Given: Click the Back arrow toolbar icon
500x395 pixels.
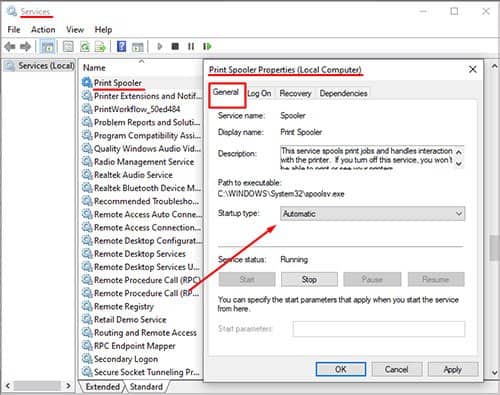Looking at the screenshot, I should pyautogui.click(x=10, y=46).
